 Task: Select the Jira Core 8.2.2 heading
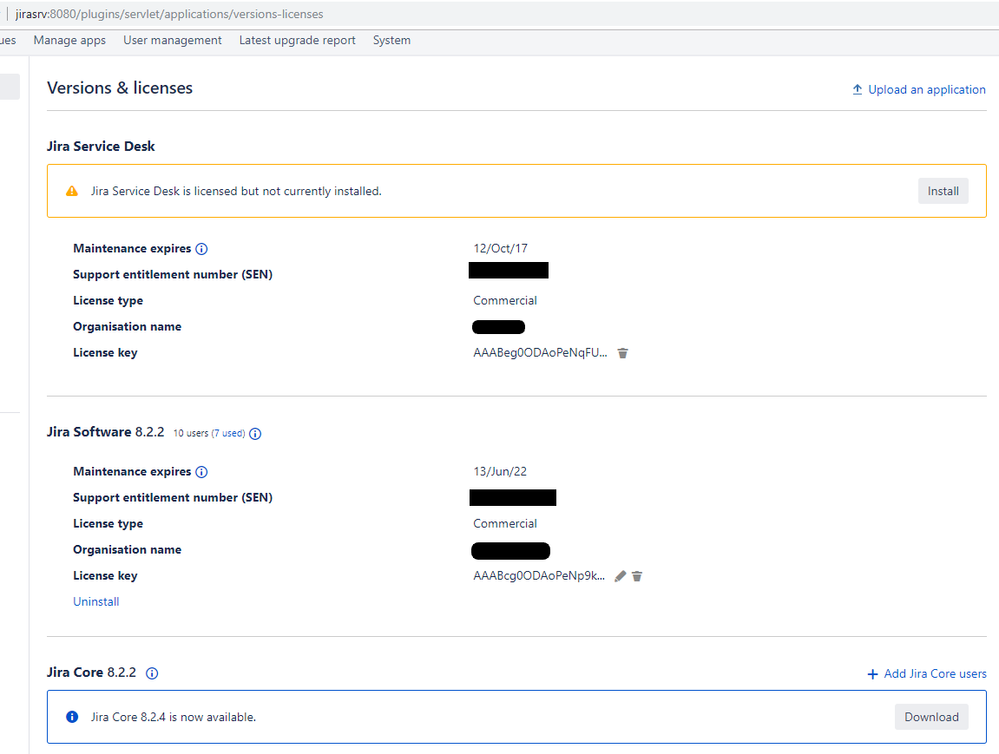[91, 672]
